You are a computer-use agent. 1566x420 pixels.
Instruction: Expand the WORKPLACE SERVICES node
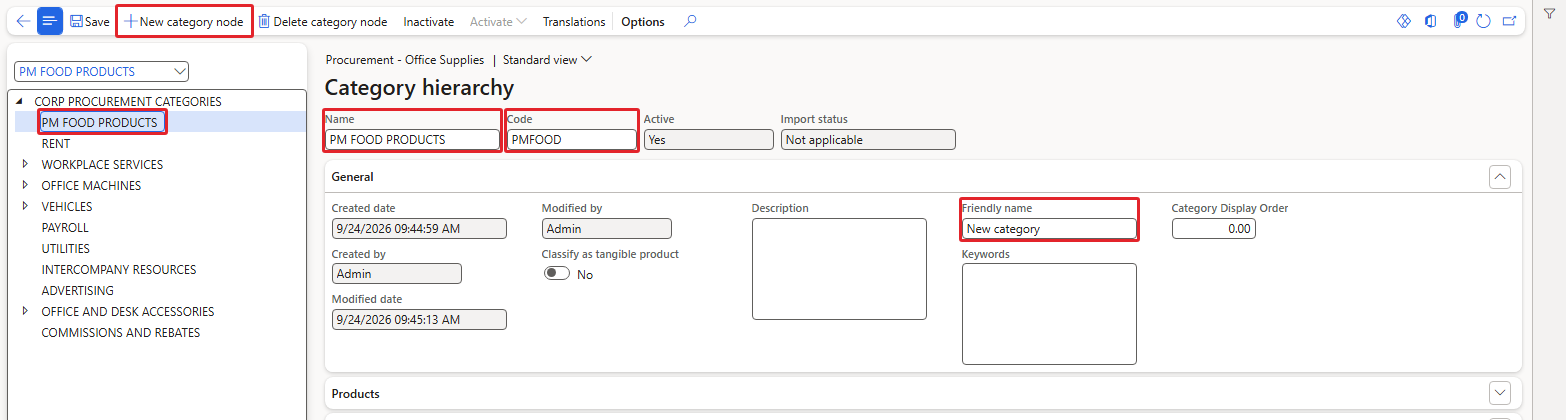click(x=25, y=164)
